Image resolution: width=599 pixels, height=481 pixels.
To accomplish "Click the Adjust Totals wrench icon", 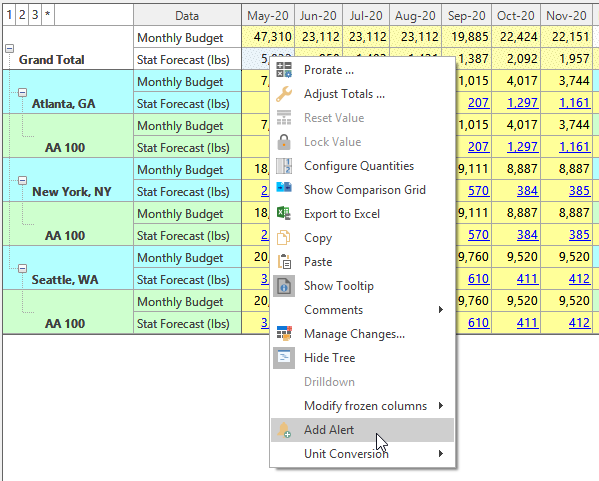I will tap(284, 94).
